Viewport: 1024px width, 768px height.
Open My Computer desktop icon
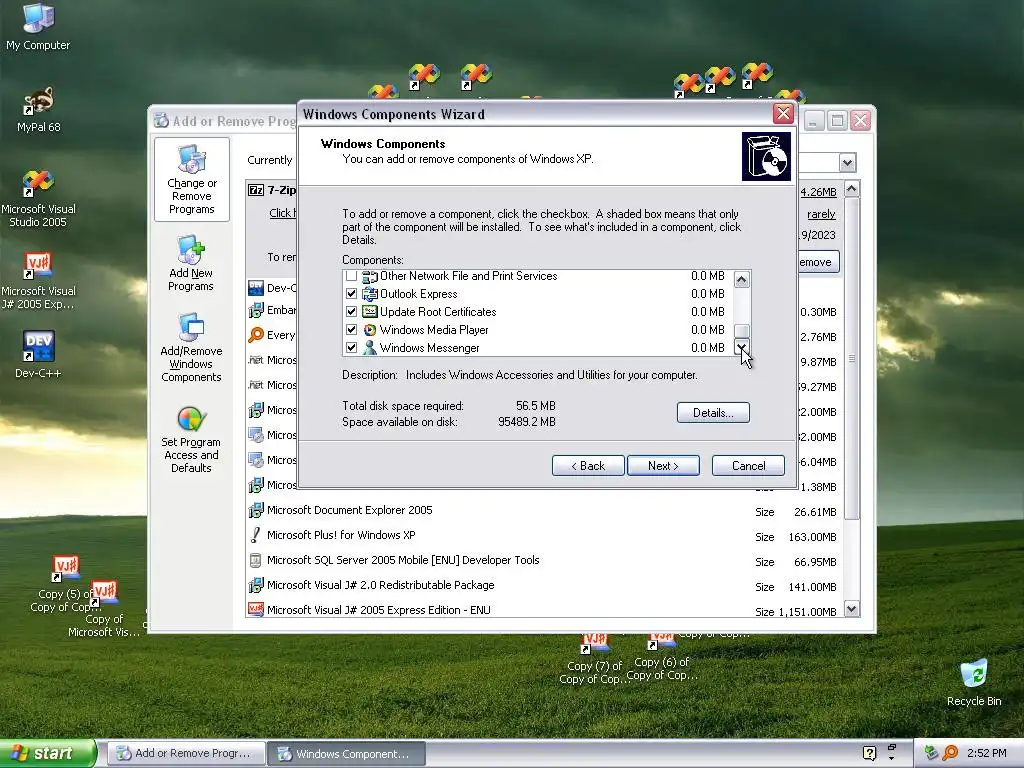(38, 26)
